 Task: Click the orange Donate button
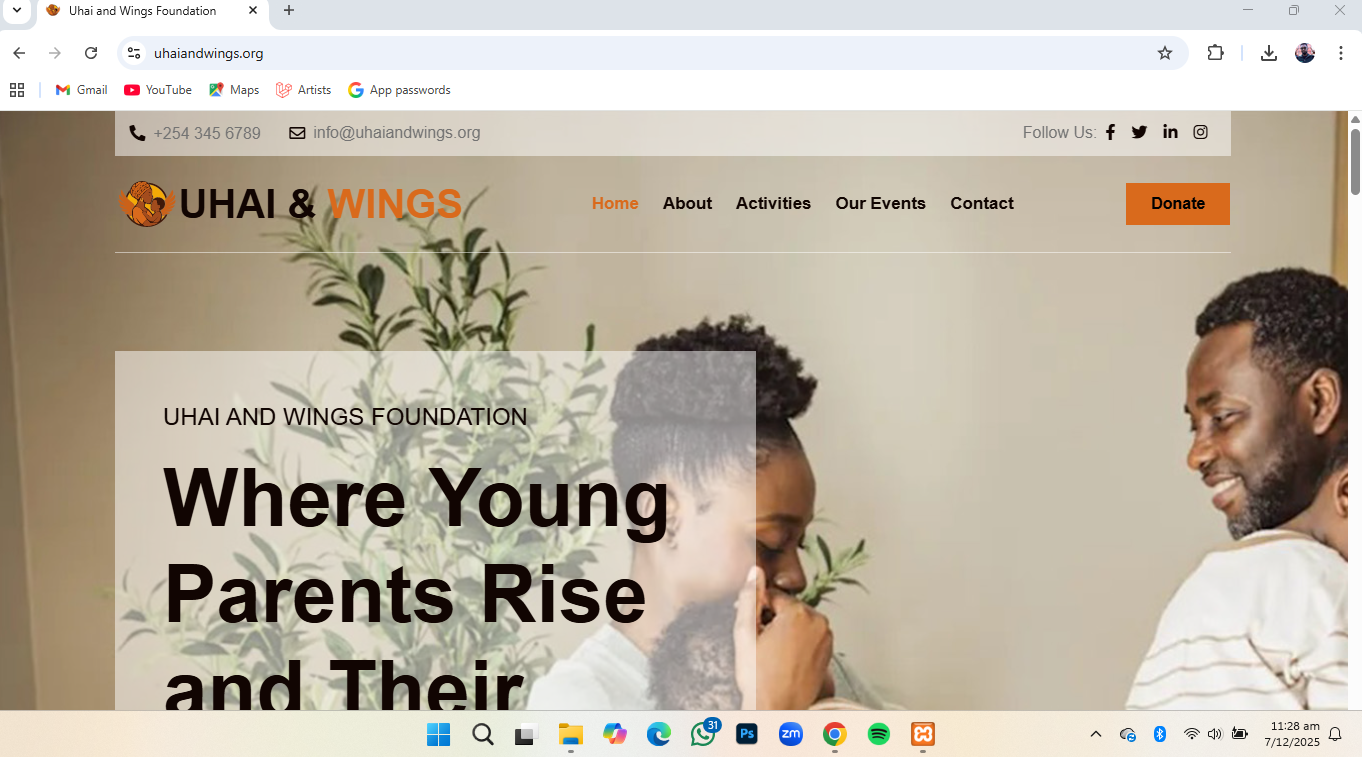(x=1178, y=204)
